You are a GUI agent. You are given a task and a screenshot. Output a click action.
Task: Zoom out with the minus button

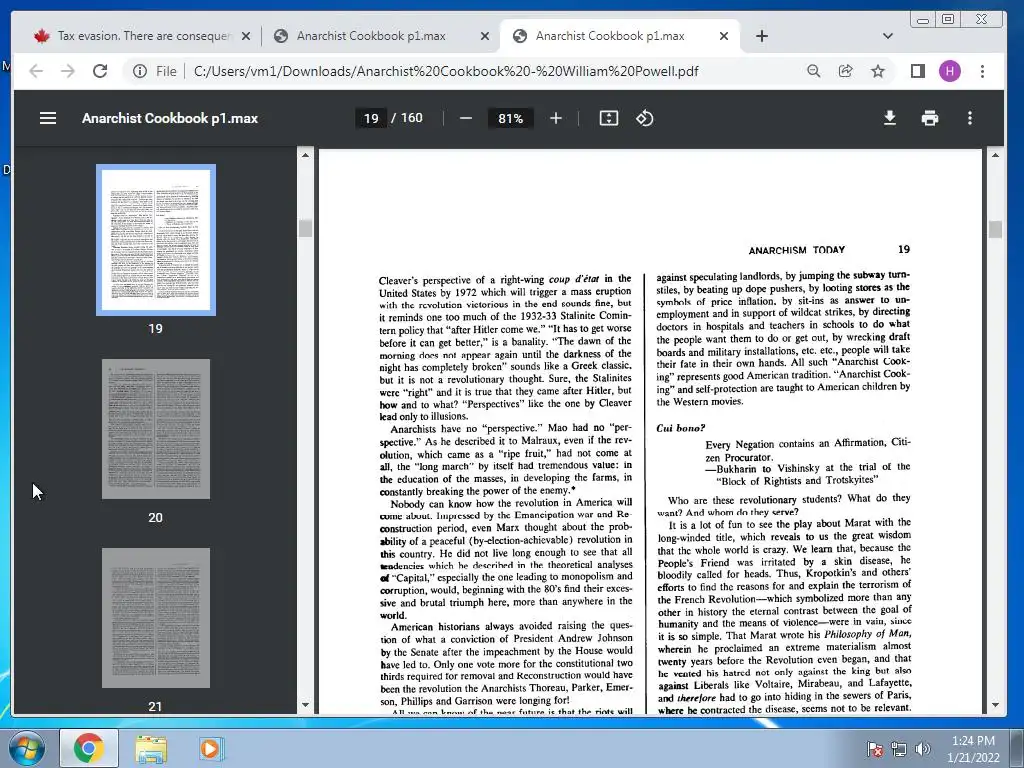point(466,118)
